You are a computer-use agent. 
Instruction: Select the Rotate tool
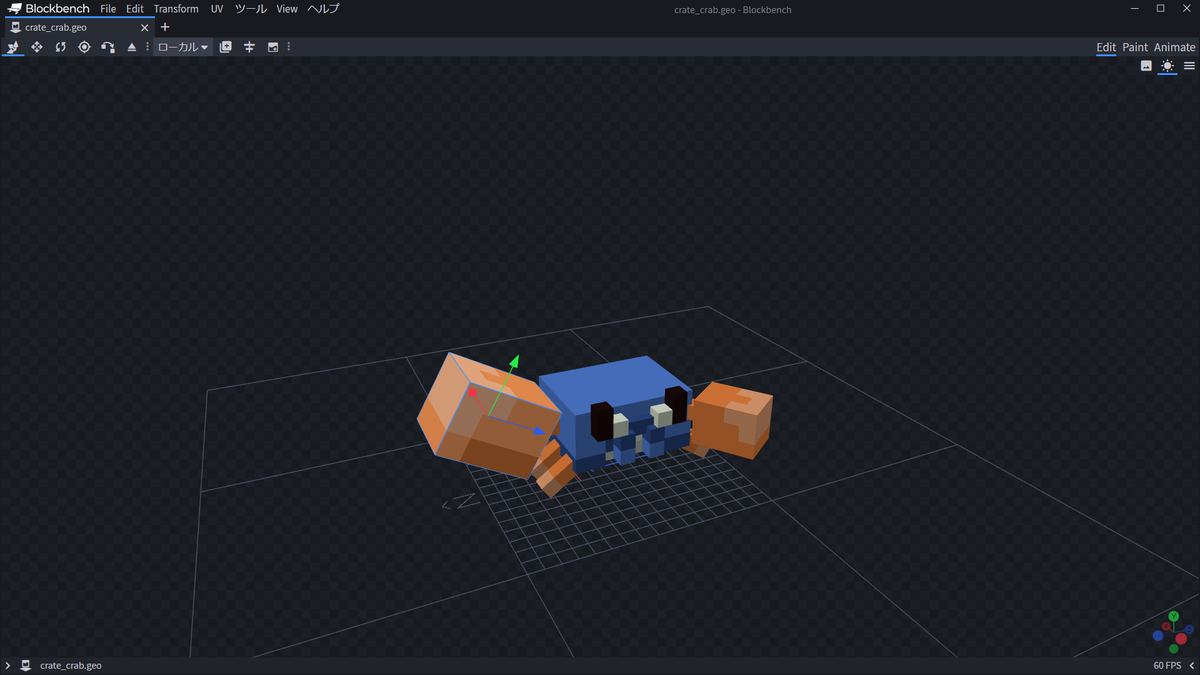(60, 47)
